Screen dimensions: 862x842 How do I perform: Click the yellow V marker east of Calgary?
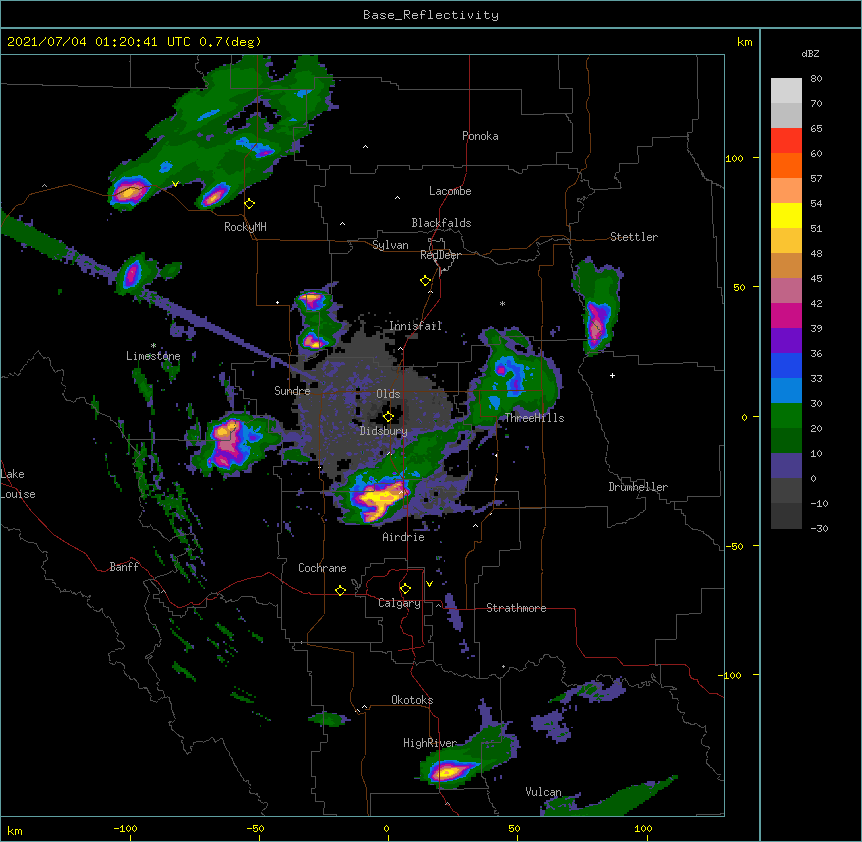point(429,584)
